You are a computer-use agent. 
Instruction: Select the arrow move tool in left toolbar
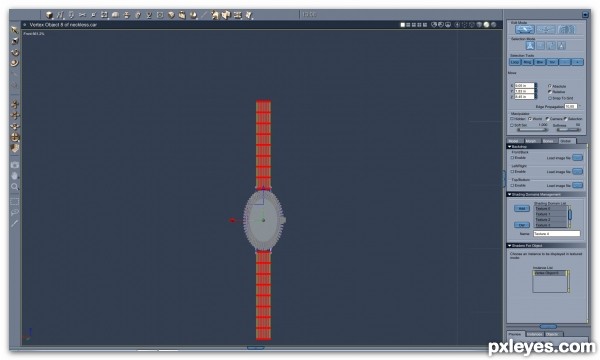pos(15,30)
